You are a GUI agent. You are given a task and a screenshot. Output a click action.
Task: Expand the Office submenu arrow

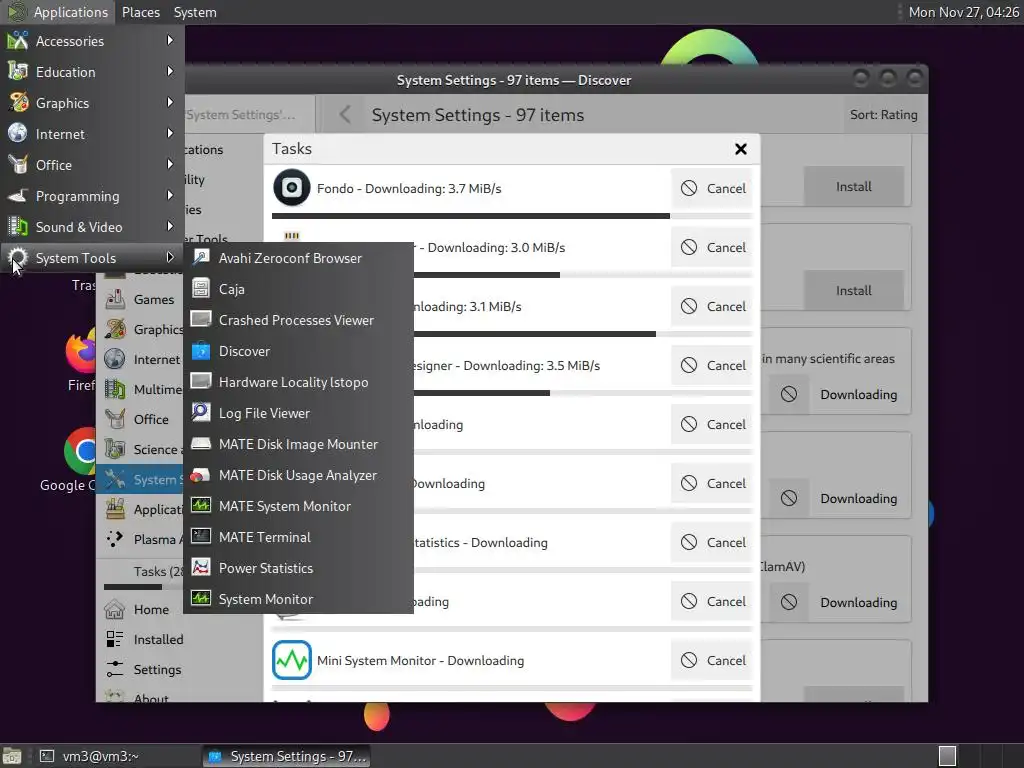point(170,165)
